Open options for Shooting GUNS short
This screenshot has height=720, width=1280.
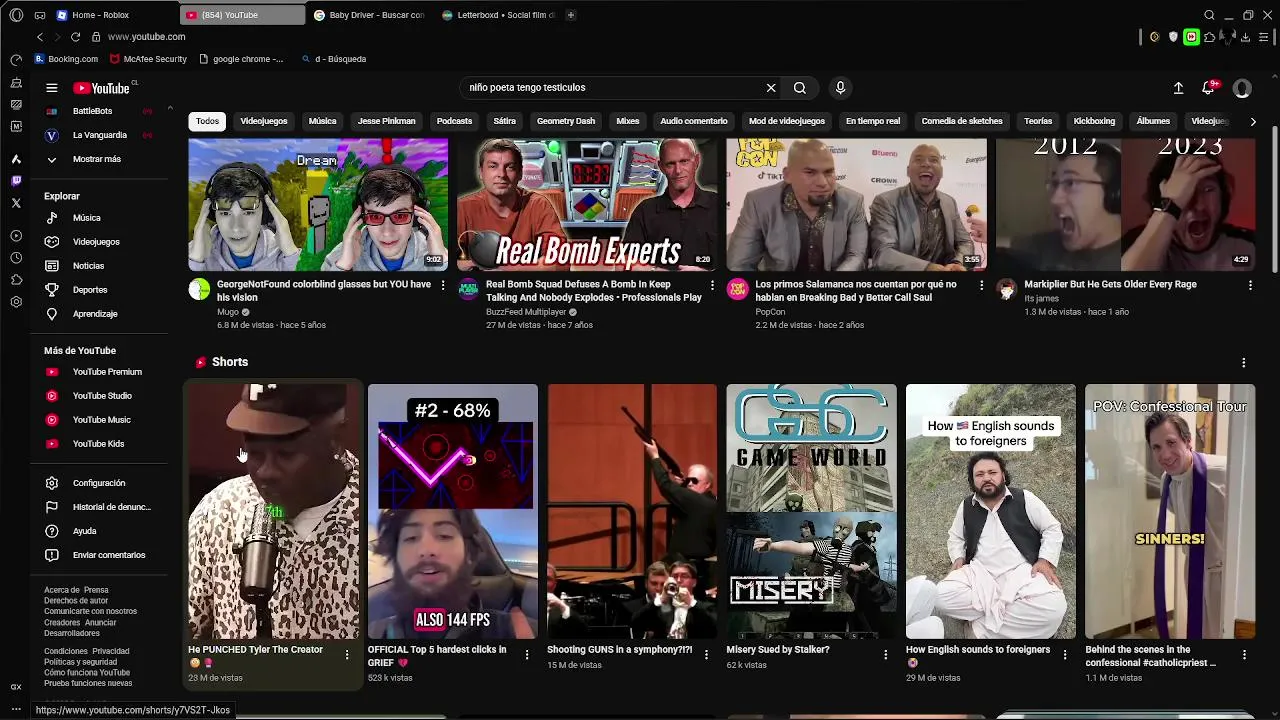point(706,655)
